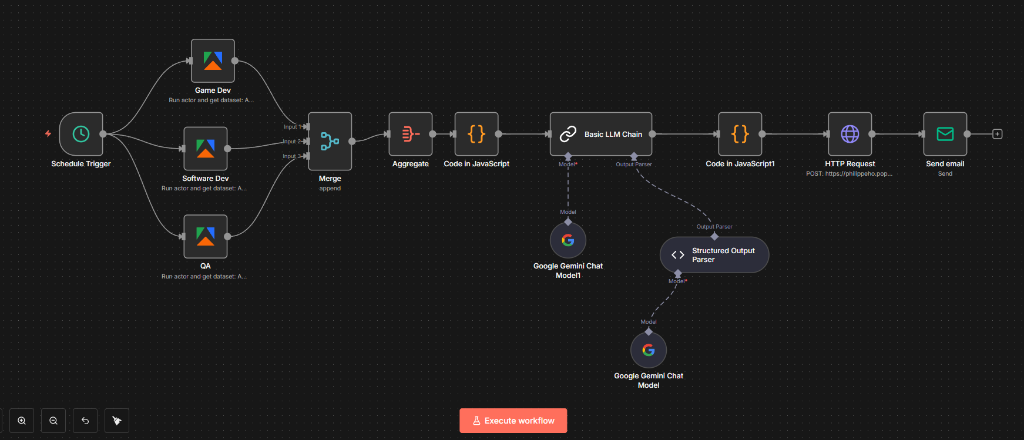Reset the canvas zoom with the arrow icon

click(x=85, y=420)
